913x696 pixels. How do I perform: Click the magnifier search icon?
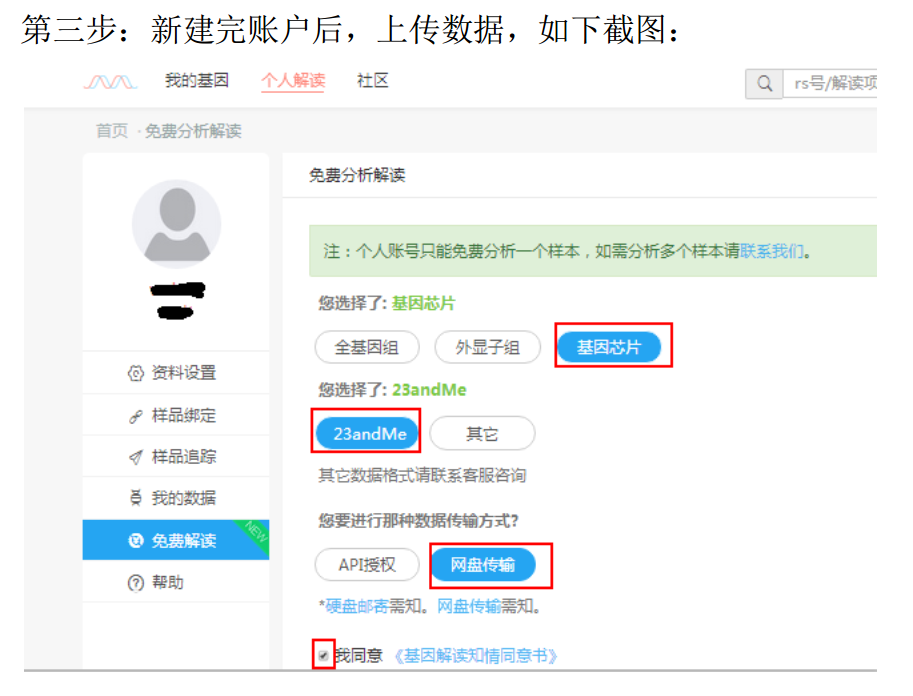(764, 83)
